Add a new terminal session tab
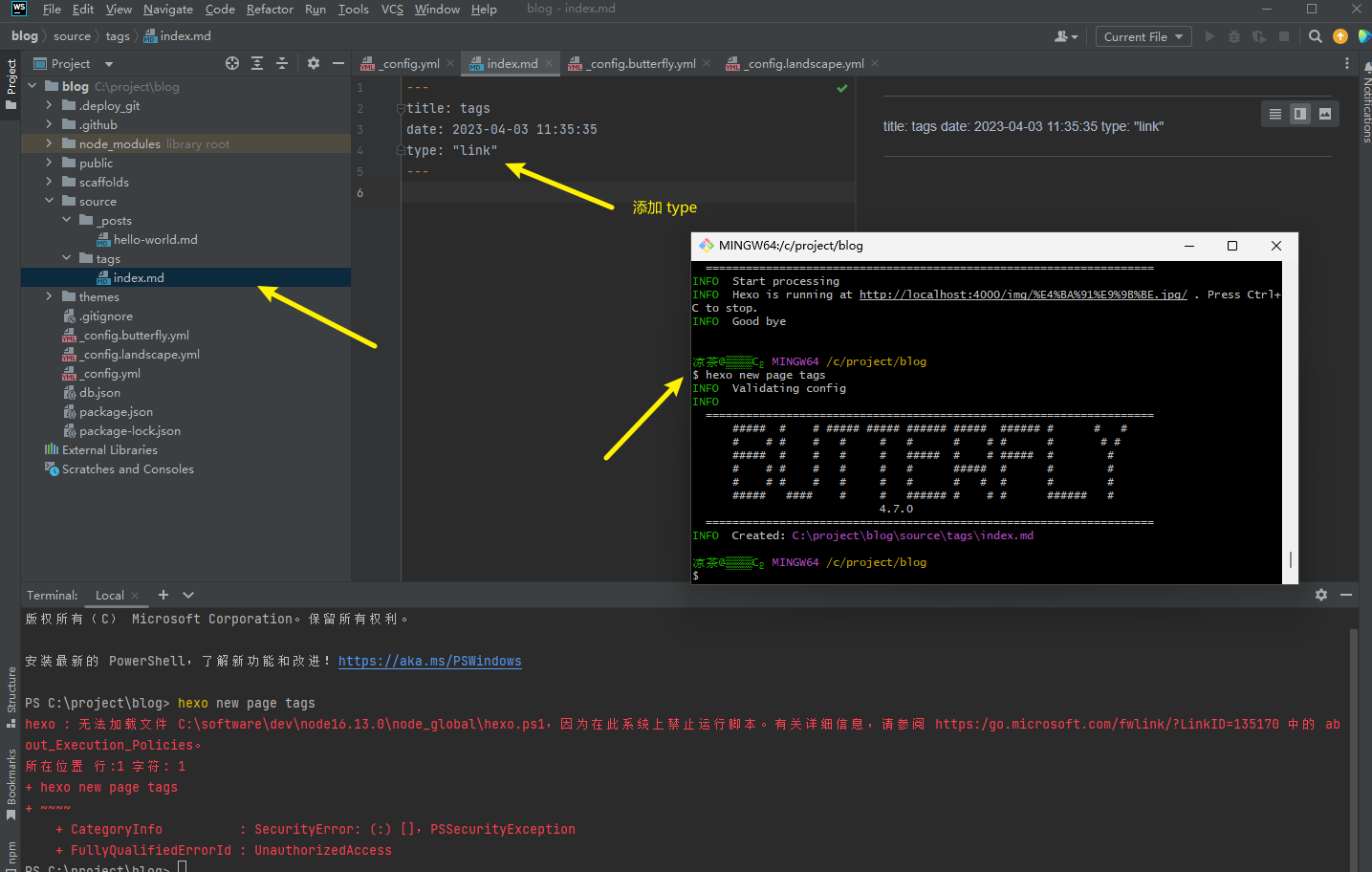 [x=163, y=595]
